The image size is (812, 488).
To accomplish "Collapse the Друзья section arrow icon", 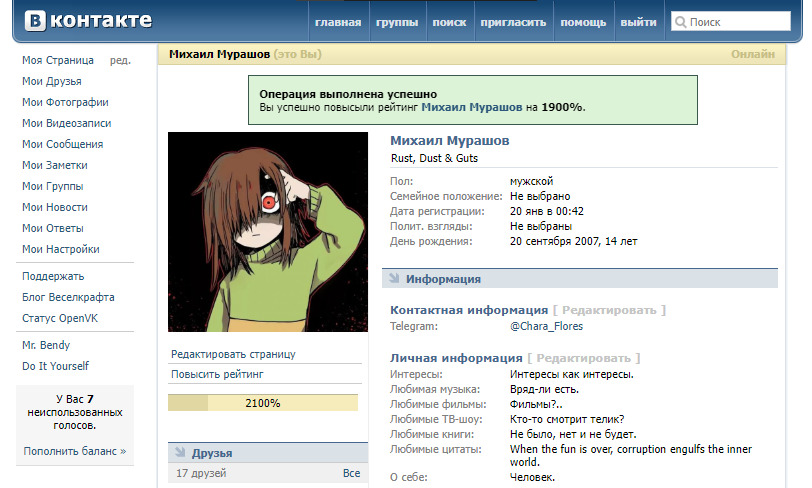I will coord(180,452).
